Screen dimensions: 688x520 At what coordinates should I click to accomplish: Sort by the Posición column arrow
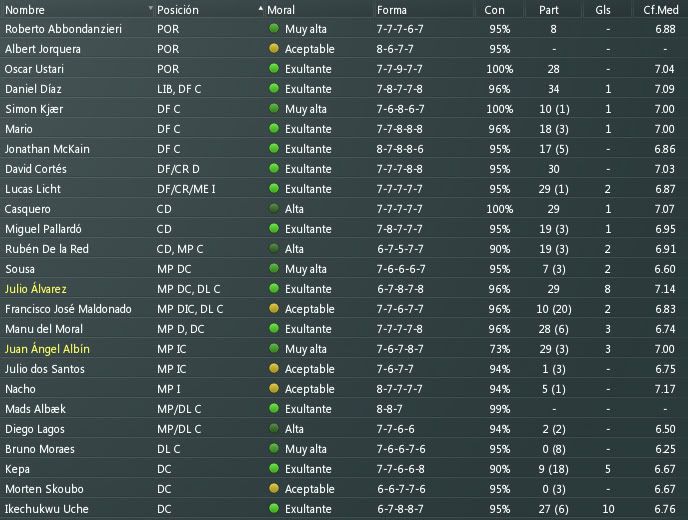click(261, 8)
